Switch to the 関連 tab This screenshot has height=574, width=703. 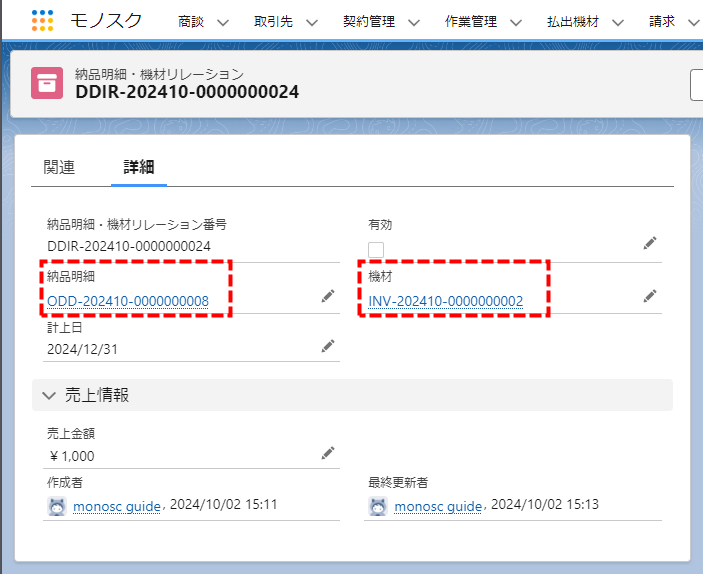coord(59,167)
